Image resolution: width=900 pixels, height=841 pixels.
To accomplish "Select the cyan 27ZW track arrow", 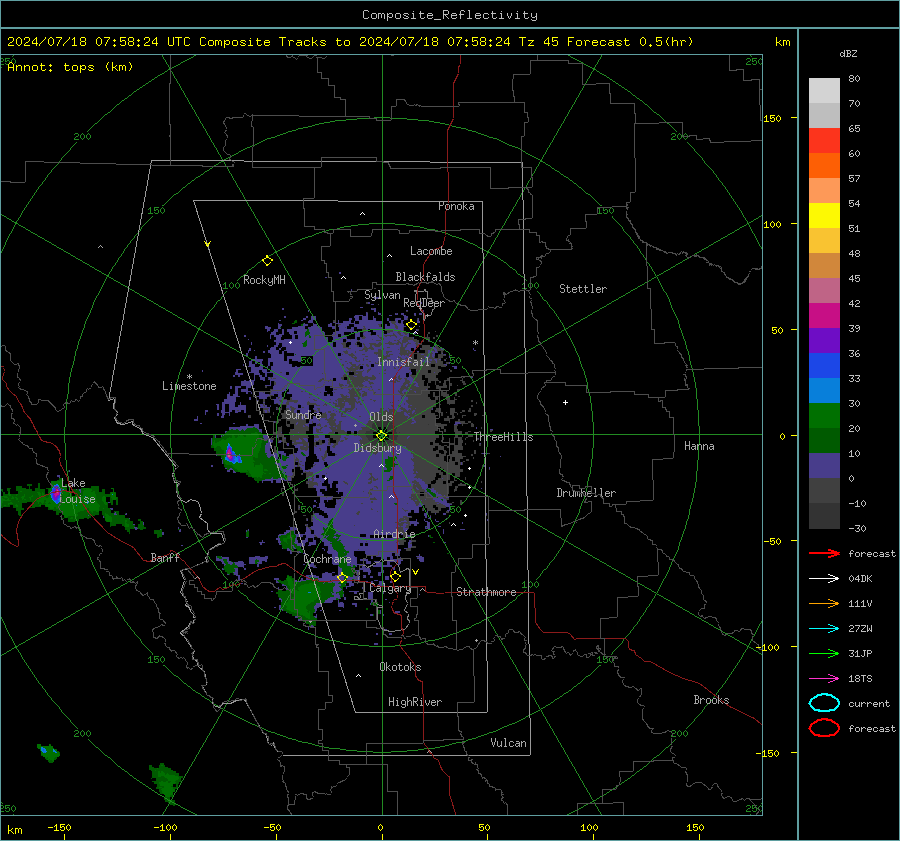I will pos(824,629).
